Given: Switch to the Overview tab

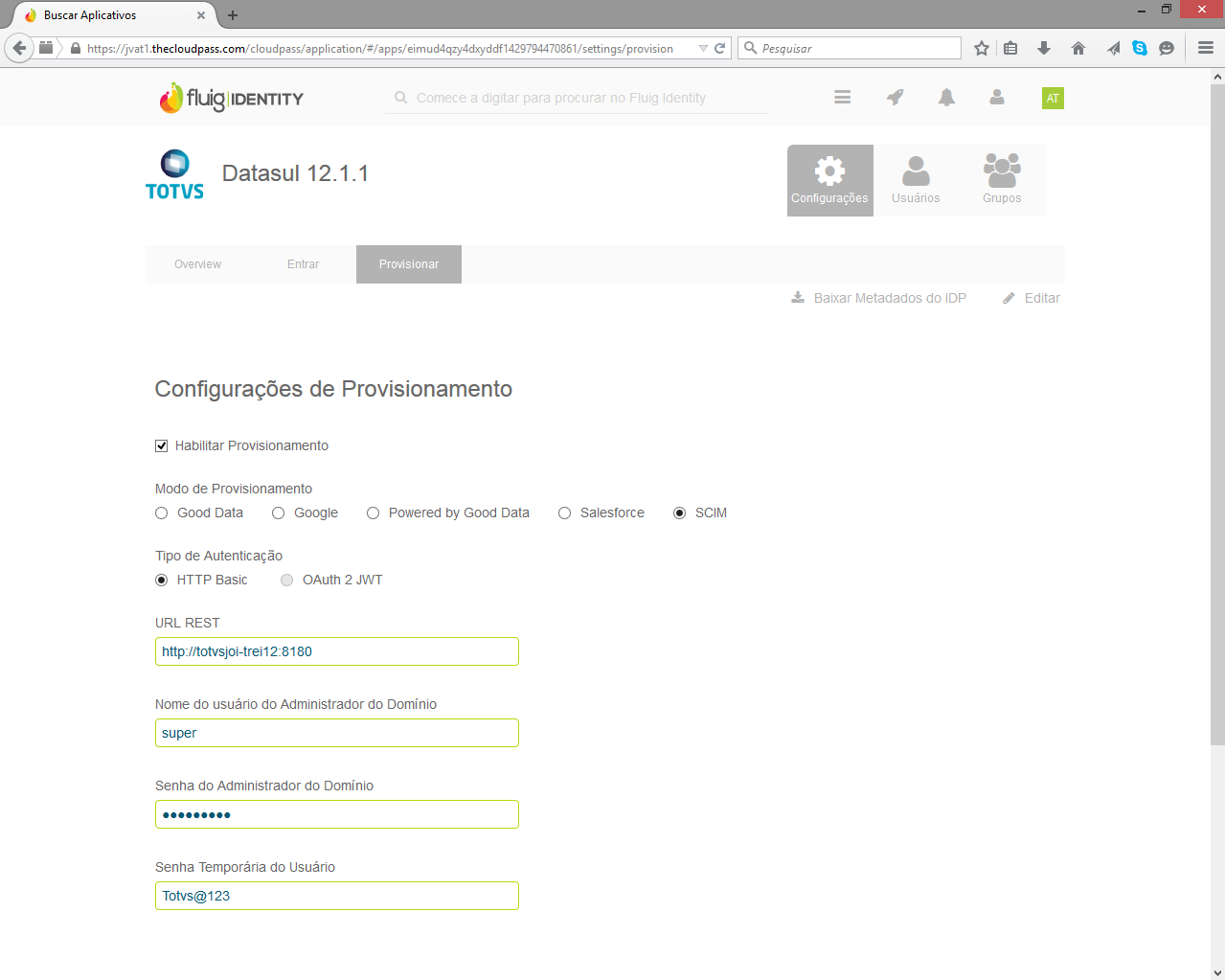Looking at the screenshot, I should click(x=198, y=264).
